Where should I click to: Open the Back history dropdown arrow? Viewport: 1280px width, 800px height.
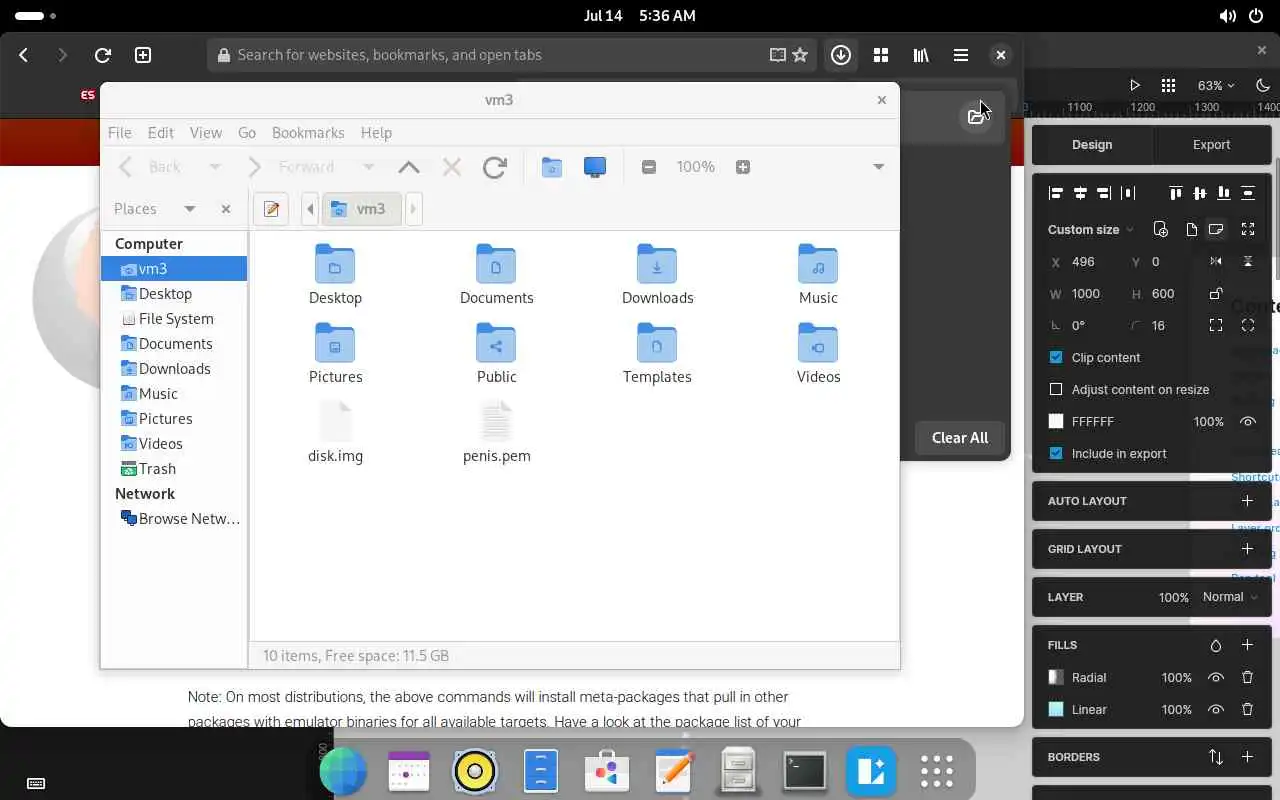[x=213, y=167]
